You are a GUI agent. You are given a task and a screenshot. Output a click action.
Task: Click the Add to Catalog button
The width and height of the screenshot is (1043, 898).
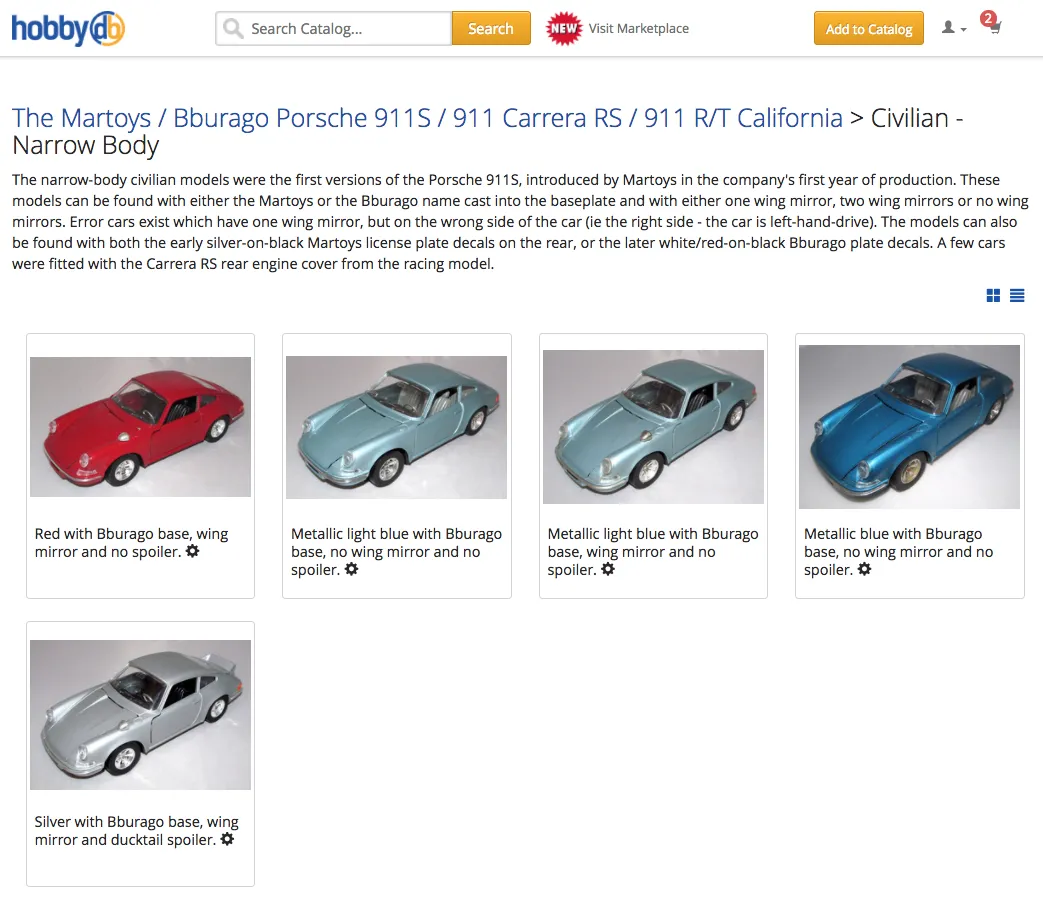click(869, 29)
